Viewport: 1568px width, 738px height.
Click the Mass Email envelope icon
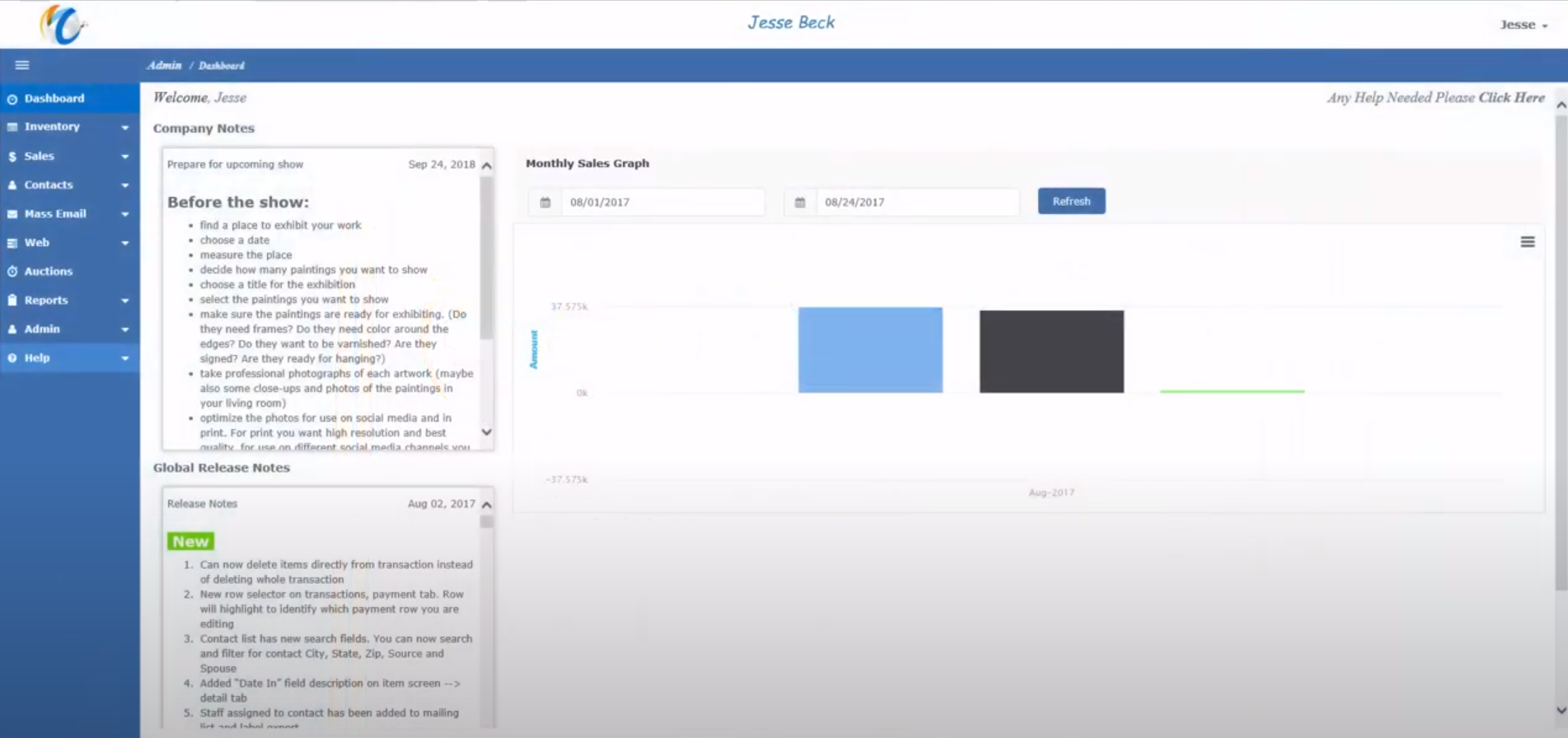[12, 214]
